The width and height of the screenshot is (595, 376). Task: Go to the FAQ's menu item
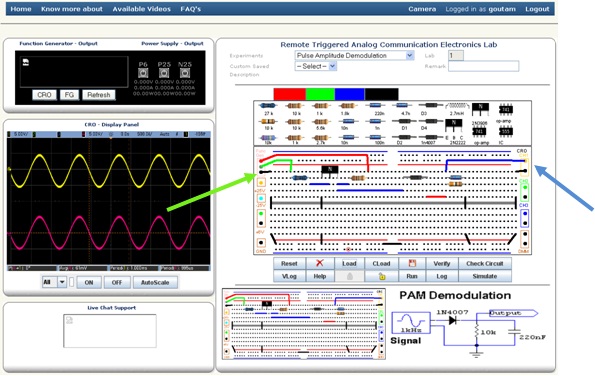pos(190,9)
